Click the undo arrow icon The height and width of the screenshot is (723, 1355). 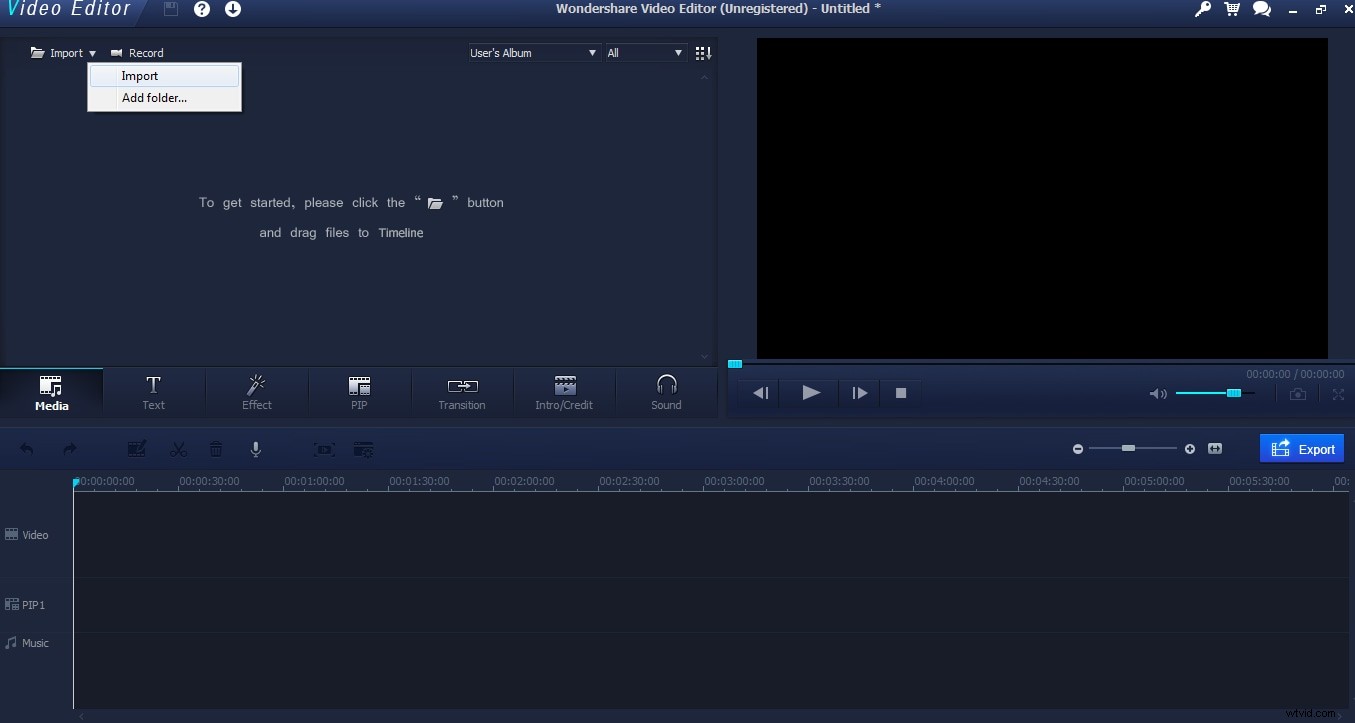(x=27, y=449)
